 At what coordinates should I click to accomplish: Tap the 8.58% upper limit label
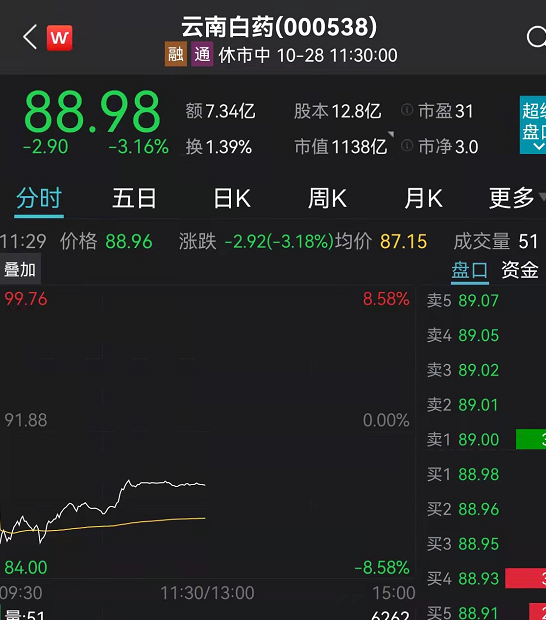pos(386,299)
